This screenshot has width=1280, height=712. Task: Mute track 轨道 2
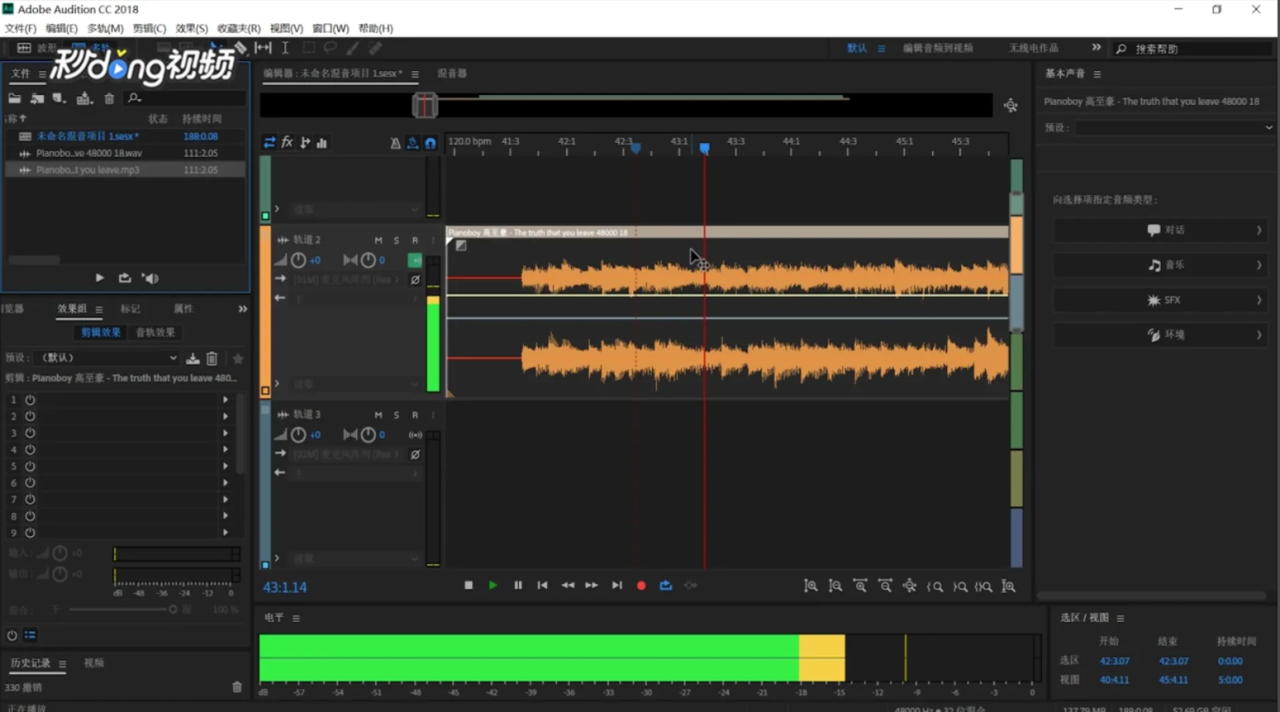pyautogui.click(x=378, y=240)
